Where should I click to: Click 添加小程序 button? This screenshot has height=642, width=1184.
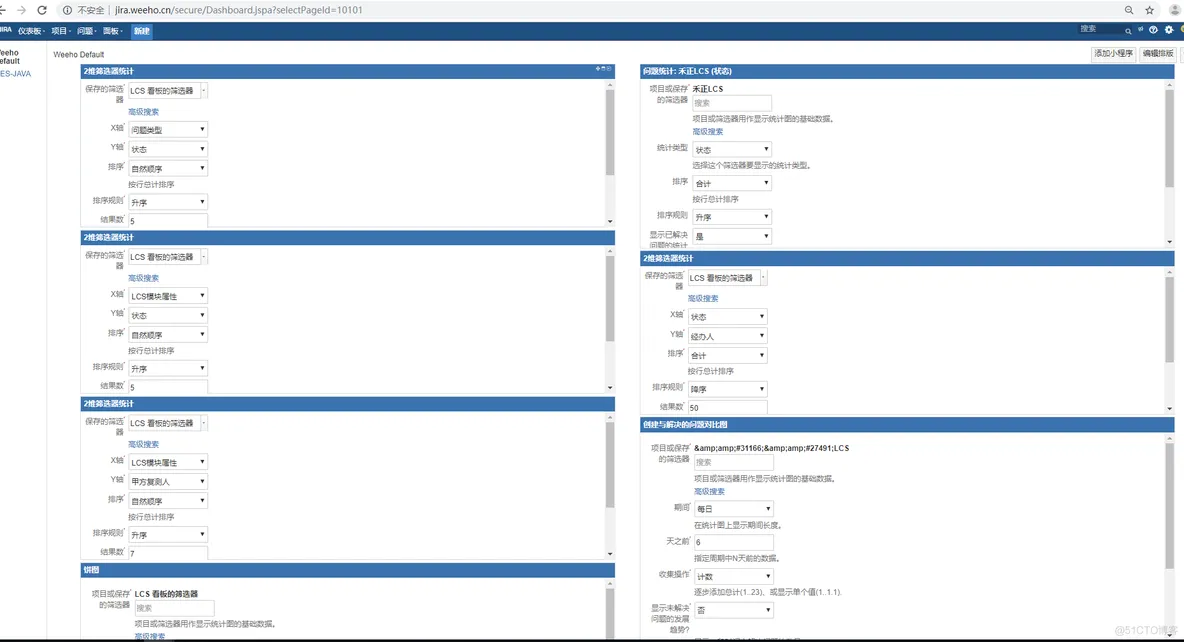[1113, 54]
